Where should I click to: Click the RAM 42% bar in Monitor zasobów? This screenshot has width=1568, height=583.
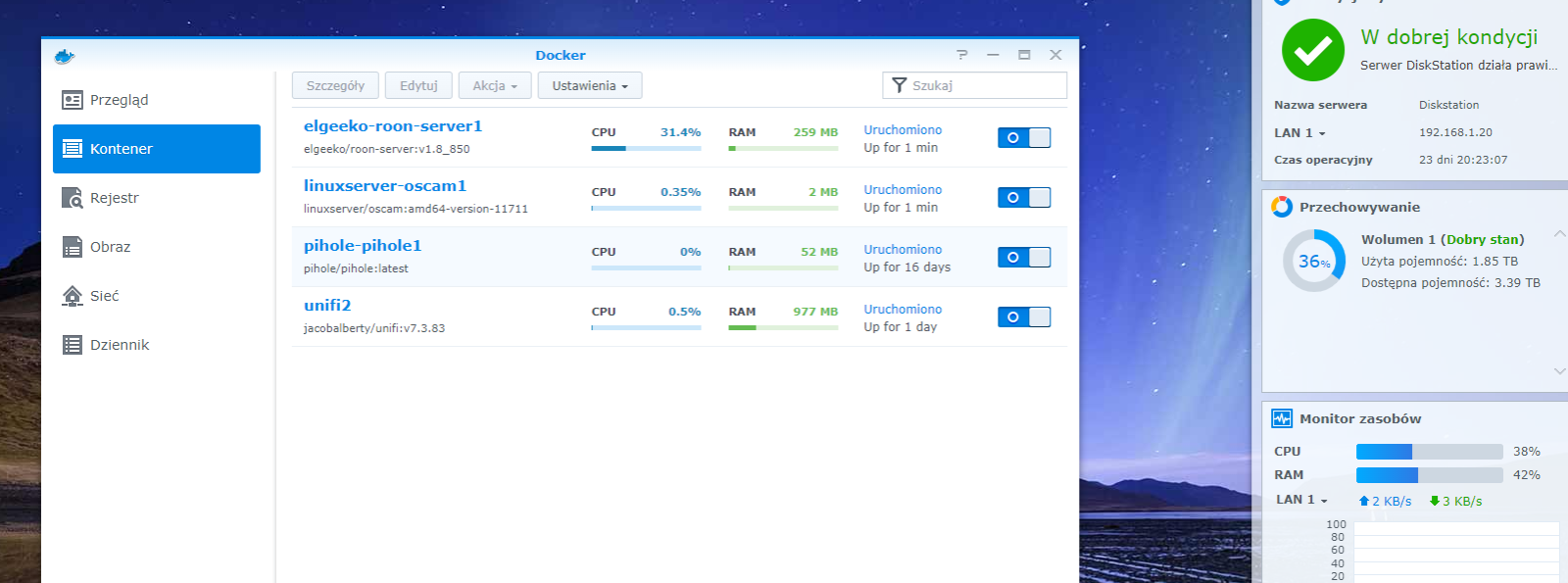click(x=1429, y=475)
